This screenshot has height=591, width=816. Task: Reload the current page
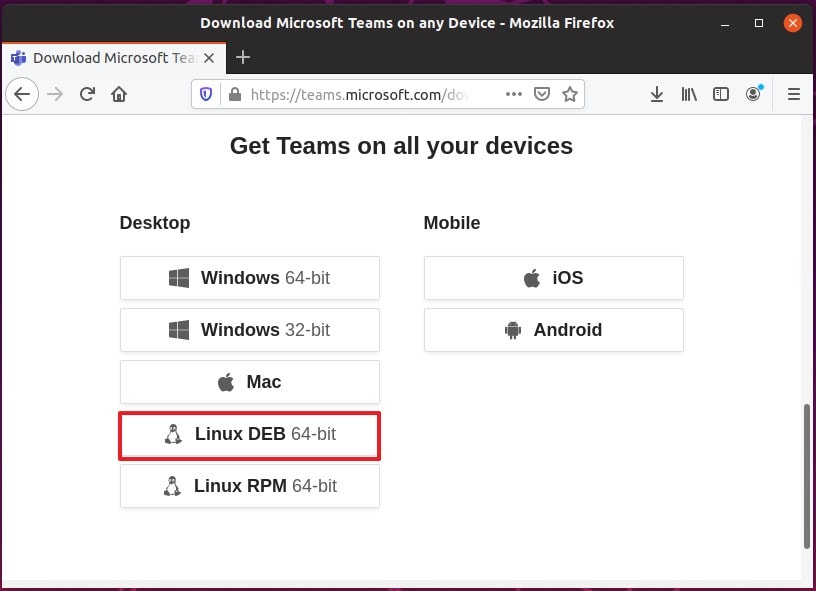pos(87,94)
